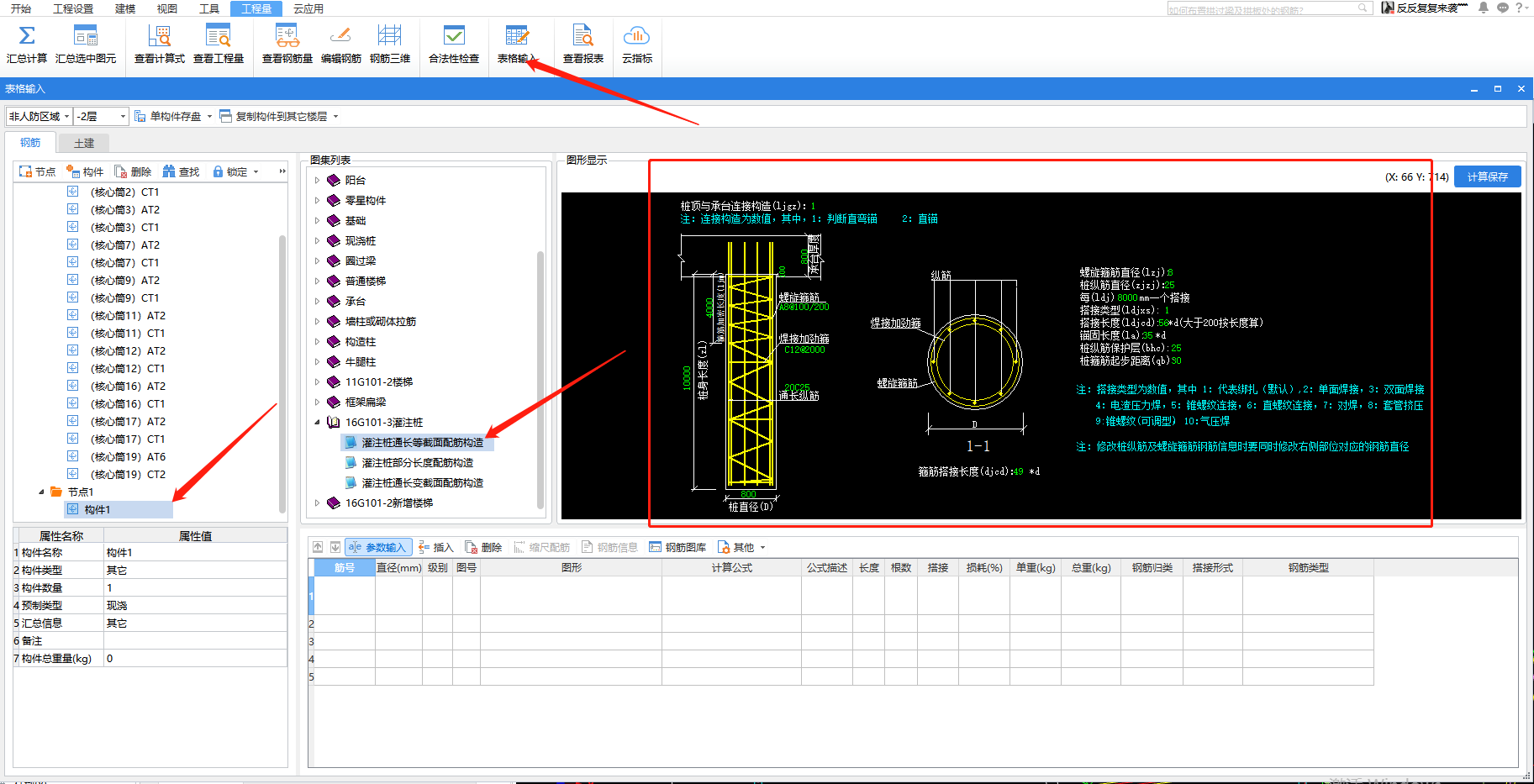Viewport: 1534px width, 784px height.
Task: Click 删除 in the component tree toolbar
Action: (133, 171)
